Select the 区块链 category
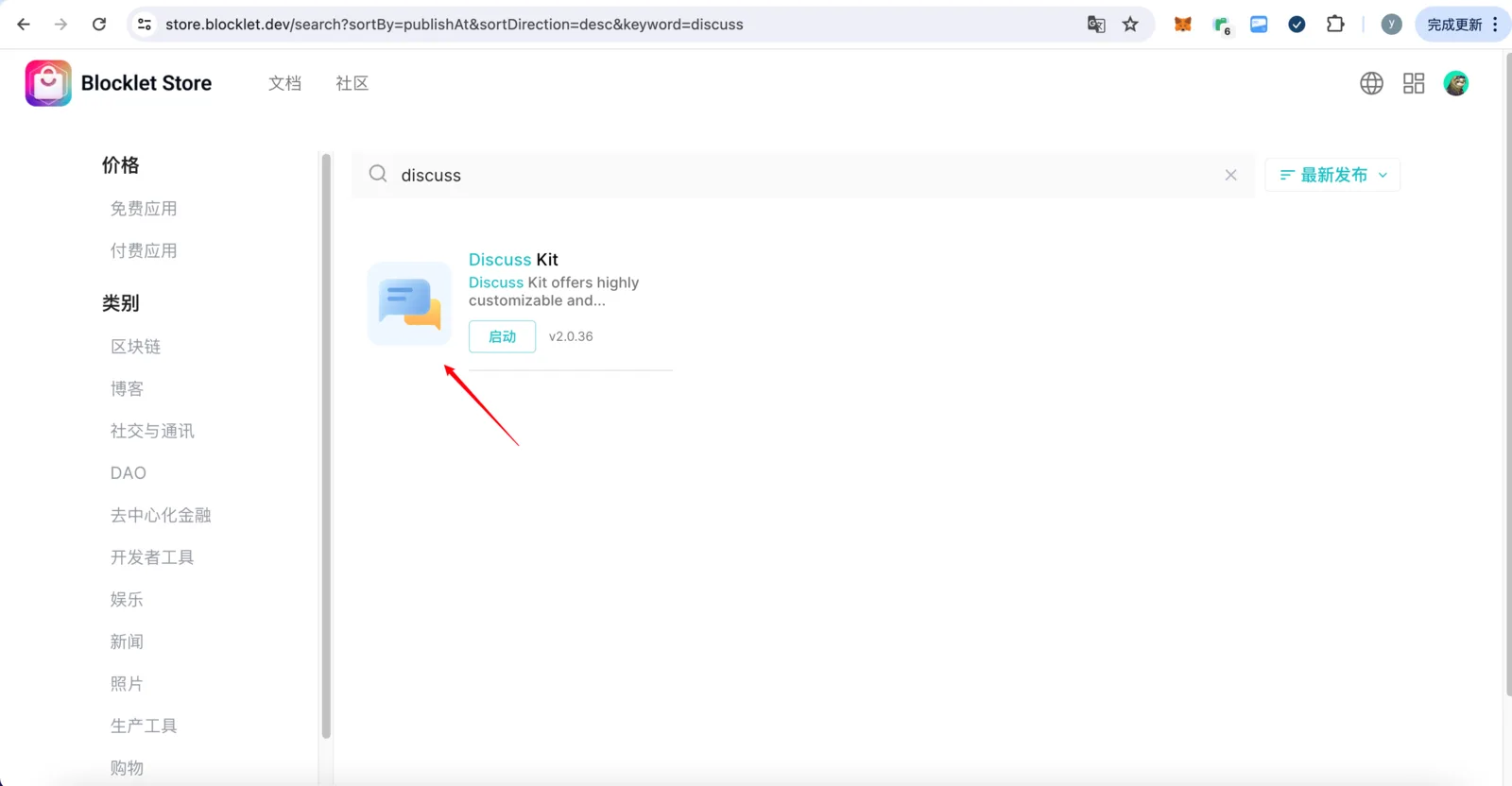 click(135, 347)
